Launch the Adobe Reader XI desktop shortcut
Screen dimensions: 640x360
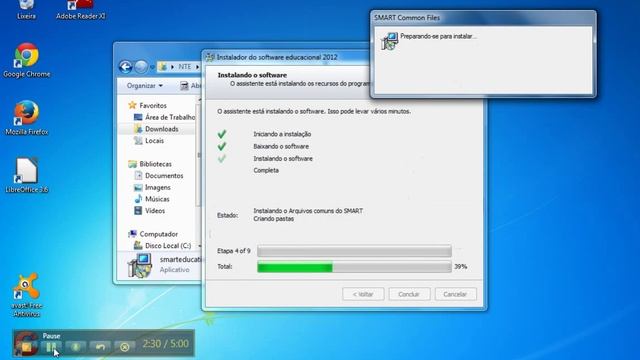click(x=80, y=10)
